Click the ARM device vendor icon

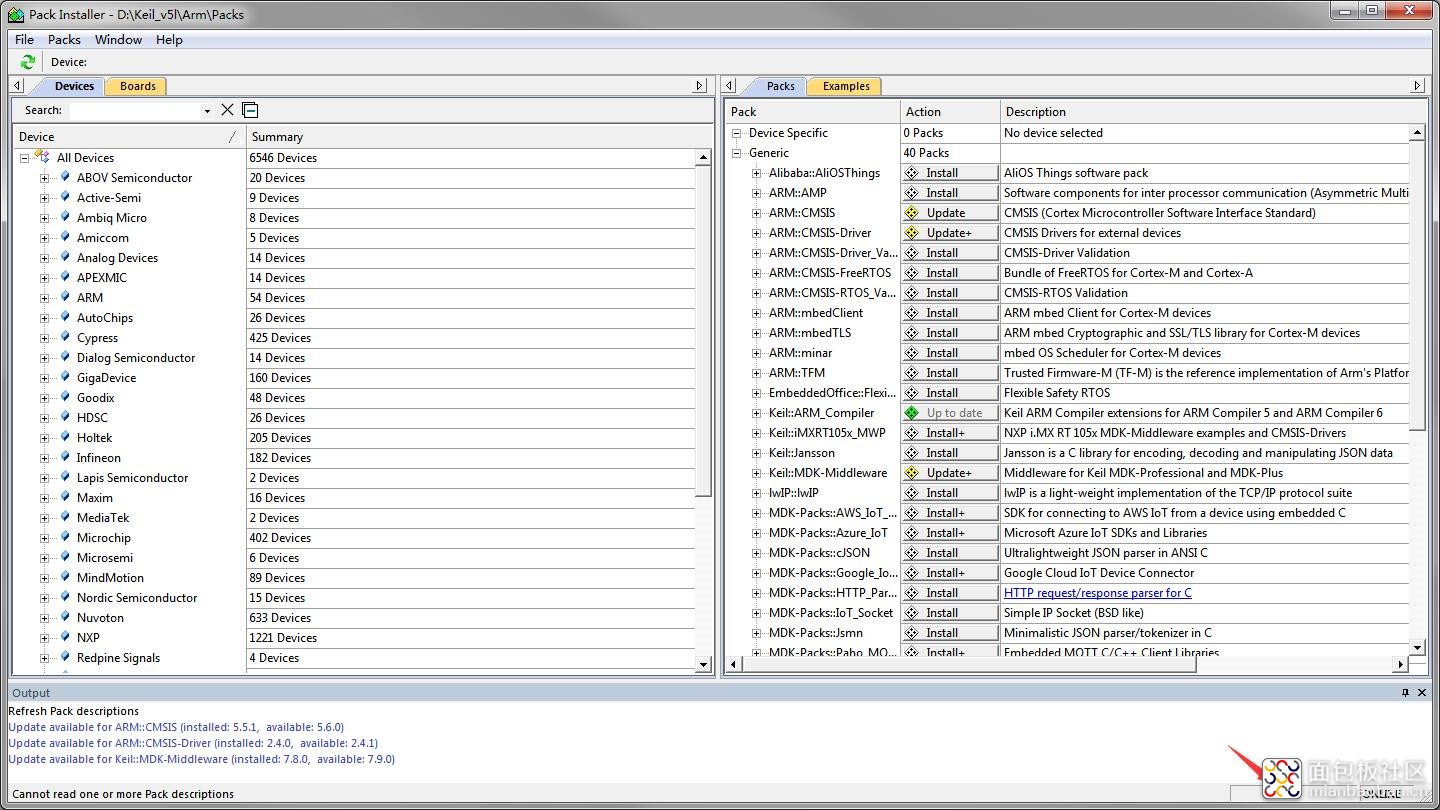tap(65, 297)
